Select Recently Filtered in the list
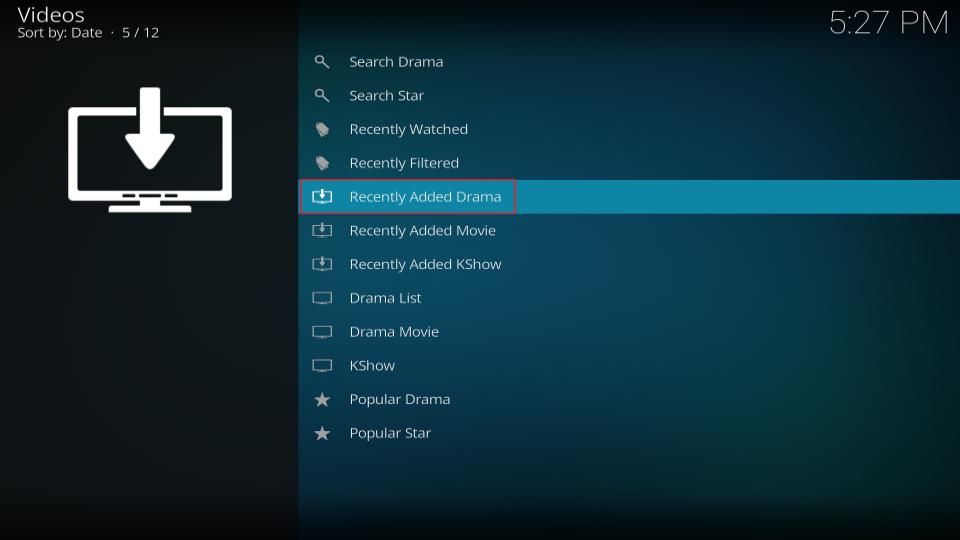 629,163
